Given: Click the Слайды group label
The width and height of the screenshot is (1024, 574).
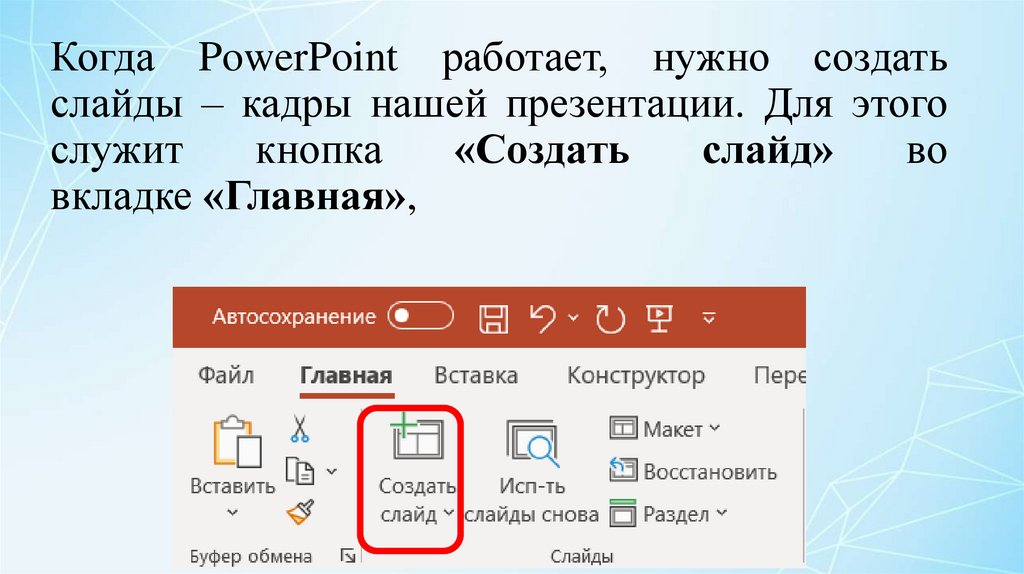Looking at the screenshot, I should pos(582,556).
